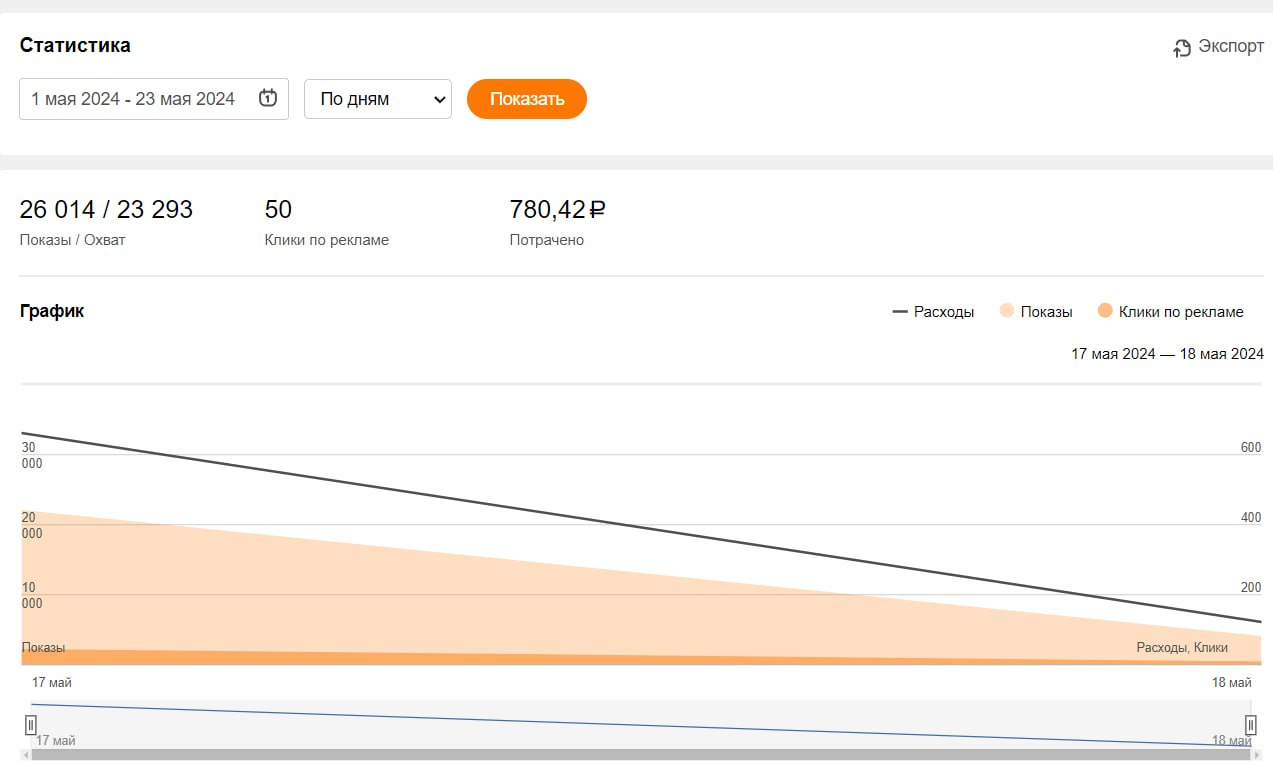Screen dimensions: 1273x764
Task: Click the horizontal chart scrollbar track
Action: [x=640, y=755]
